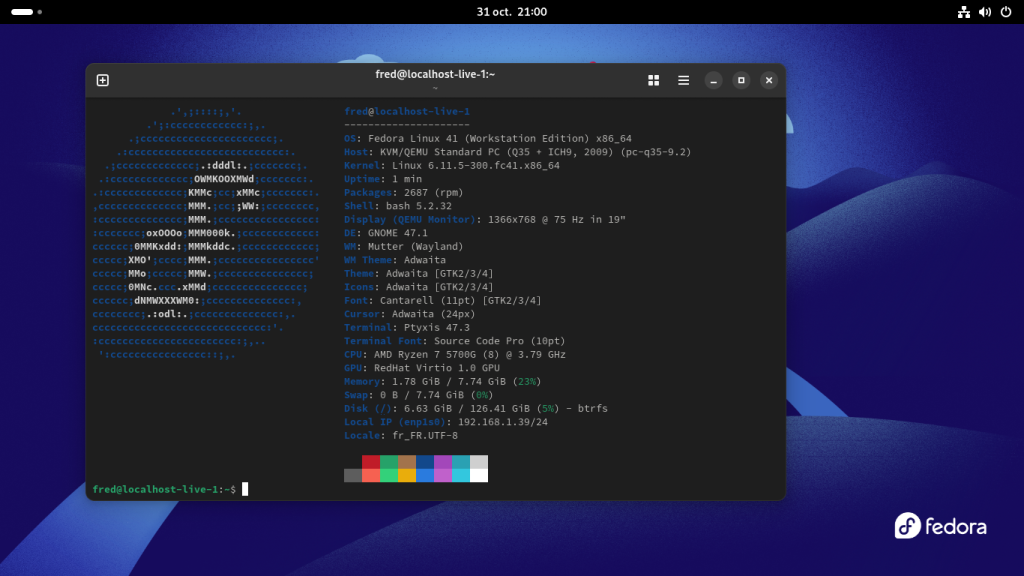The image size is (1024, 576).
Task: Click the bright yellow color block
Action: [x=407, y=476]
